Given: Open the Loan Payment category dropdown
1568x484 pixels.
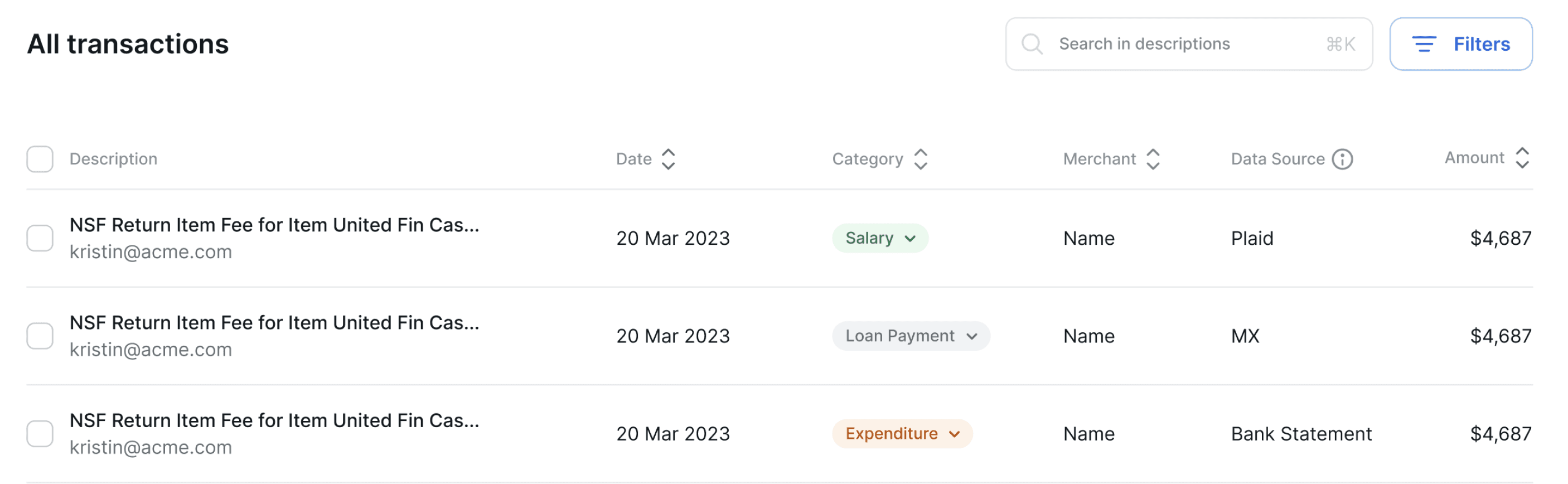Looking at the screenshot, I should [x=911, y=336].
